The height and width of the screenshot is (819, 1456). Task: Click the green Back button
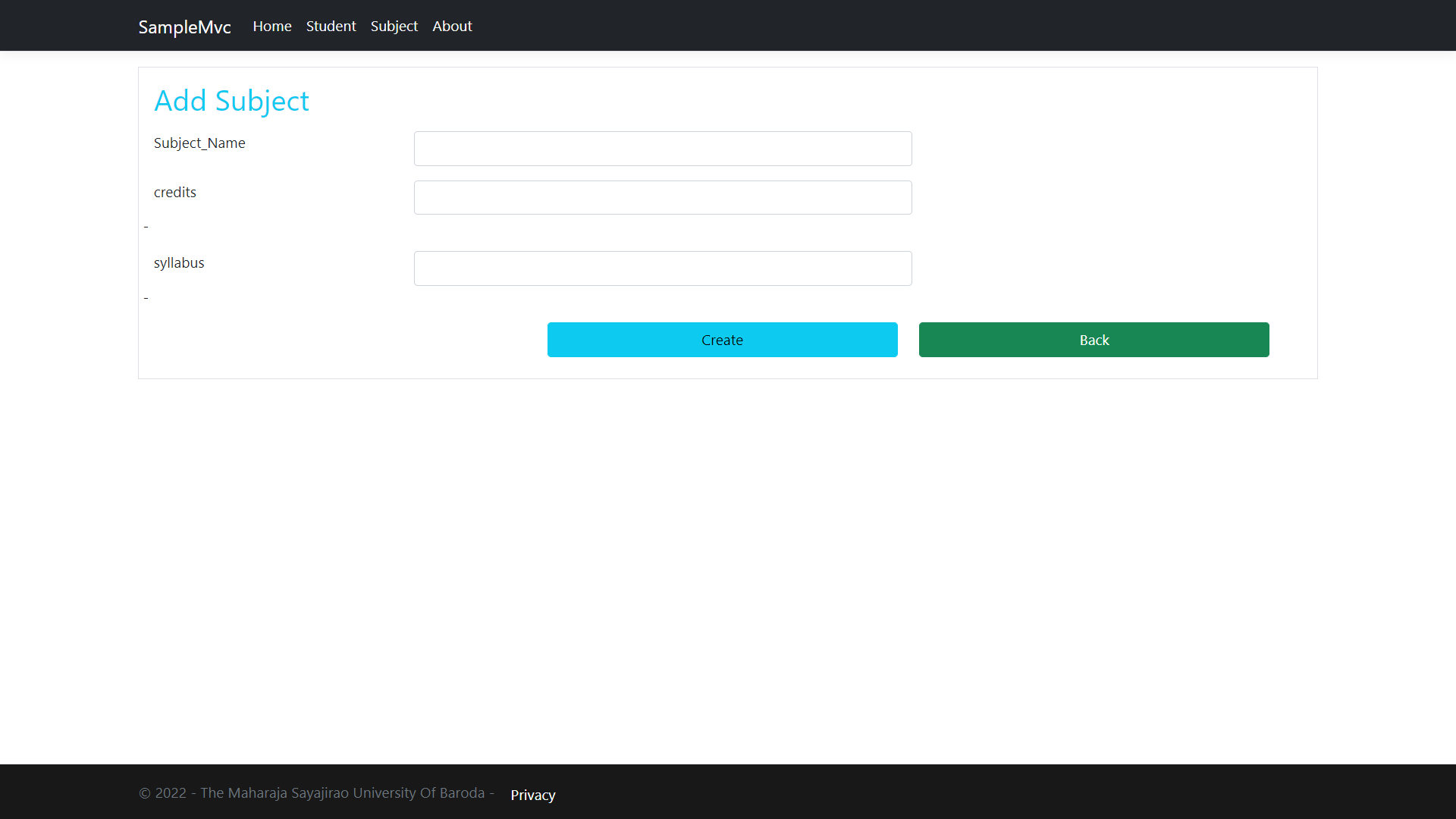(1094, 340)
